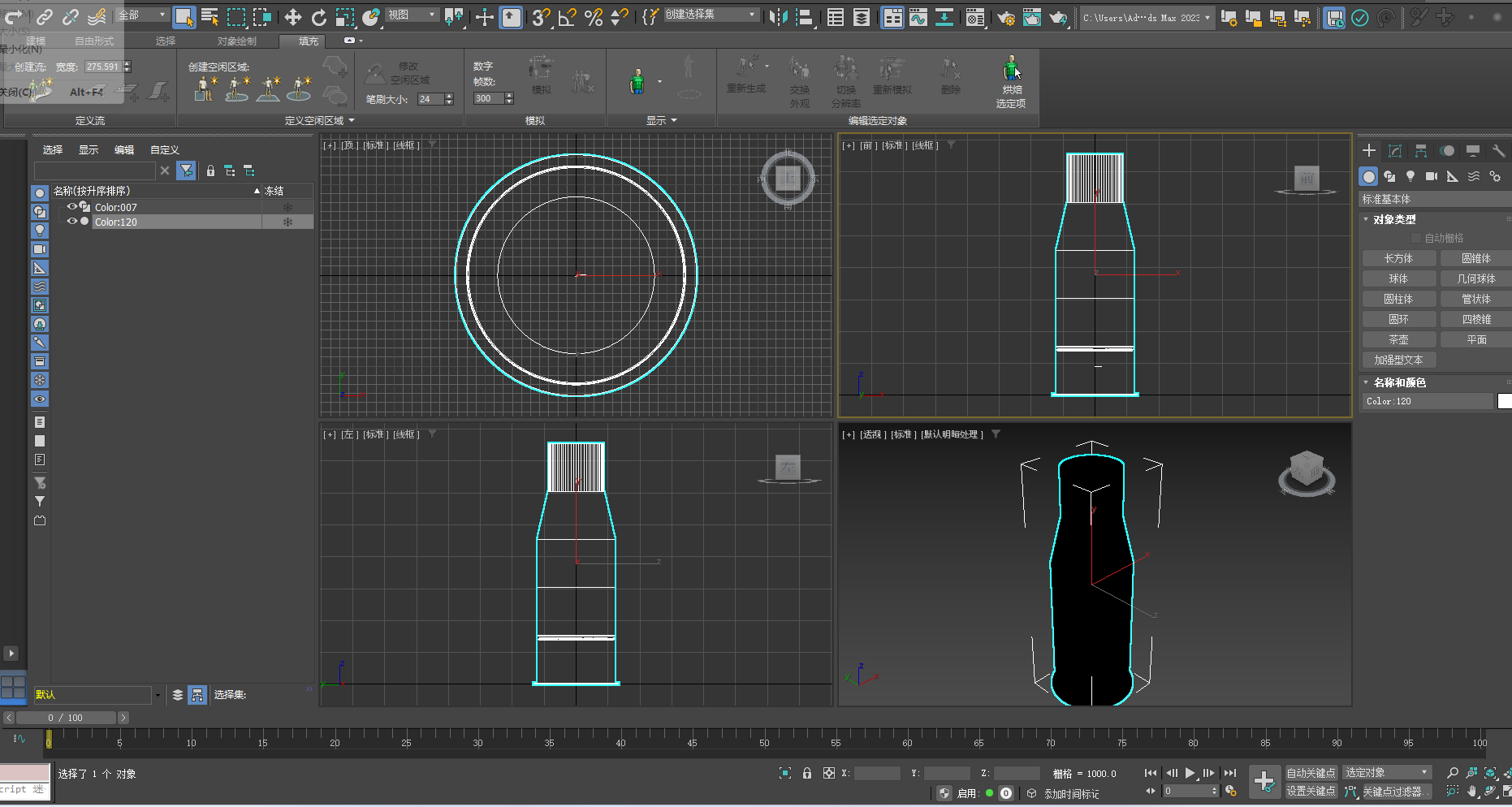Image resolution: width=1512 pixels, height=807 pixels.
Task: Toggle display geometry filter in Scene Explorer
Action: pos(40,193)
